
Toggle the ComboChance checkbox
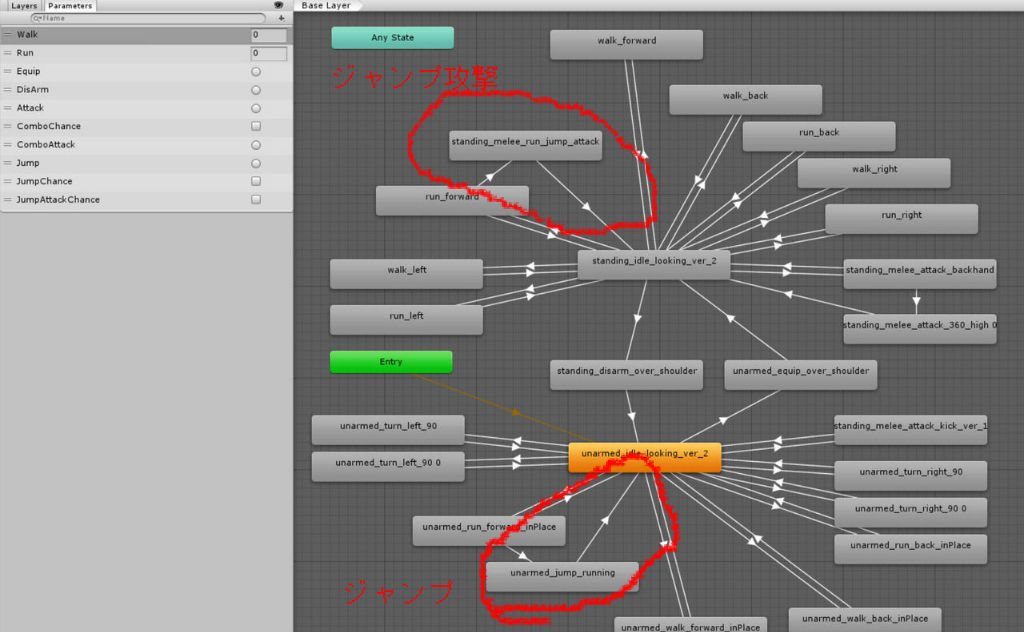point(256,126)
